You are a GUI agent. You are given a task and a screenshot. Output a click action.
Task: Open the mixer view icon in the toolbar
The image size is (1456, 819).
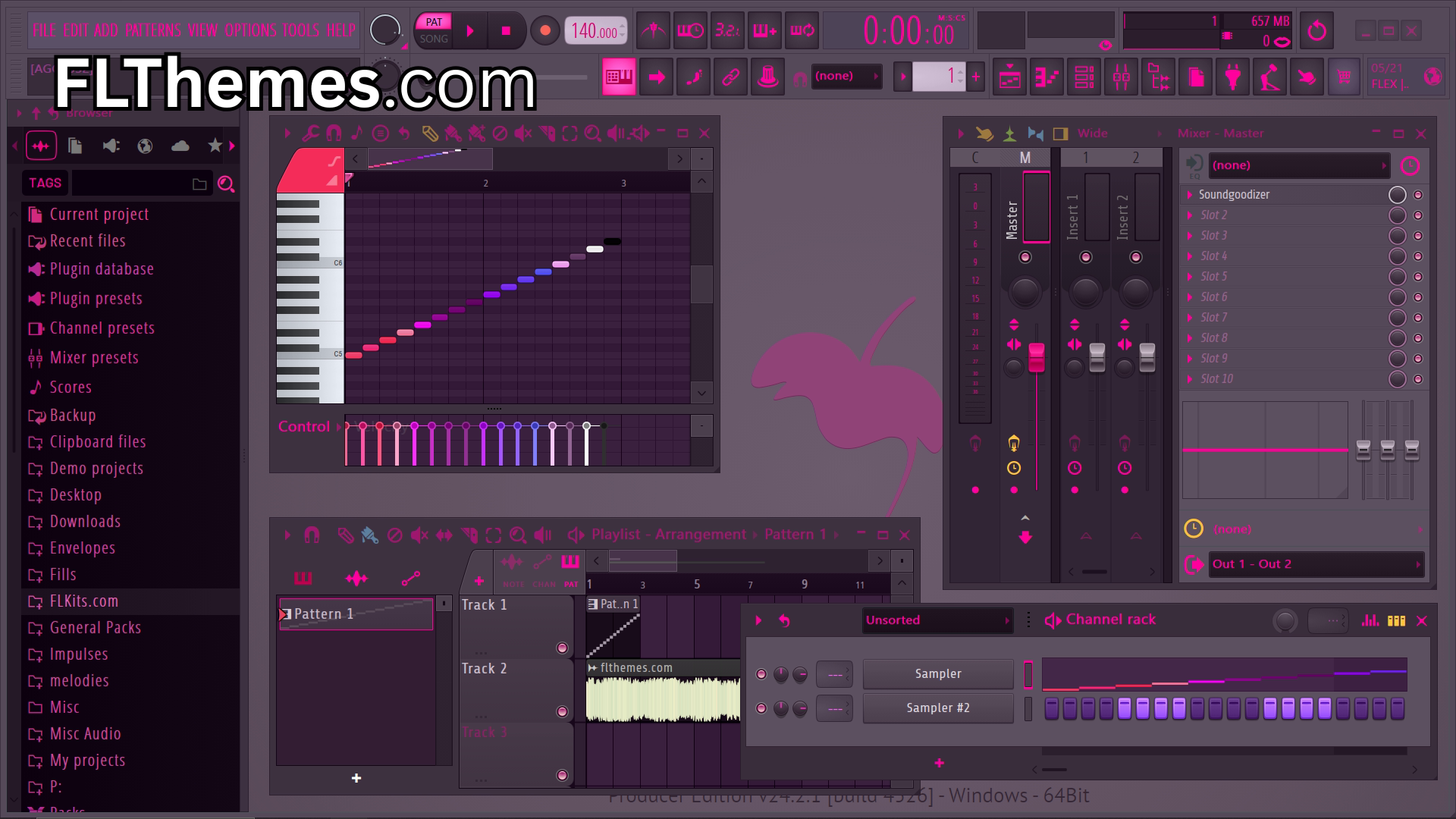click(x=1122, y=77)
